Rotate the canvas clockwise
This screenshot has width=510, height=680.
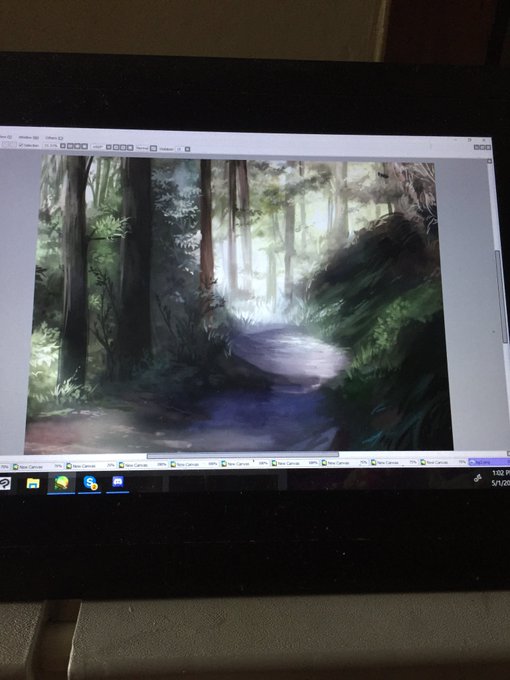(123, 147)
